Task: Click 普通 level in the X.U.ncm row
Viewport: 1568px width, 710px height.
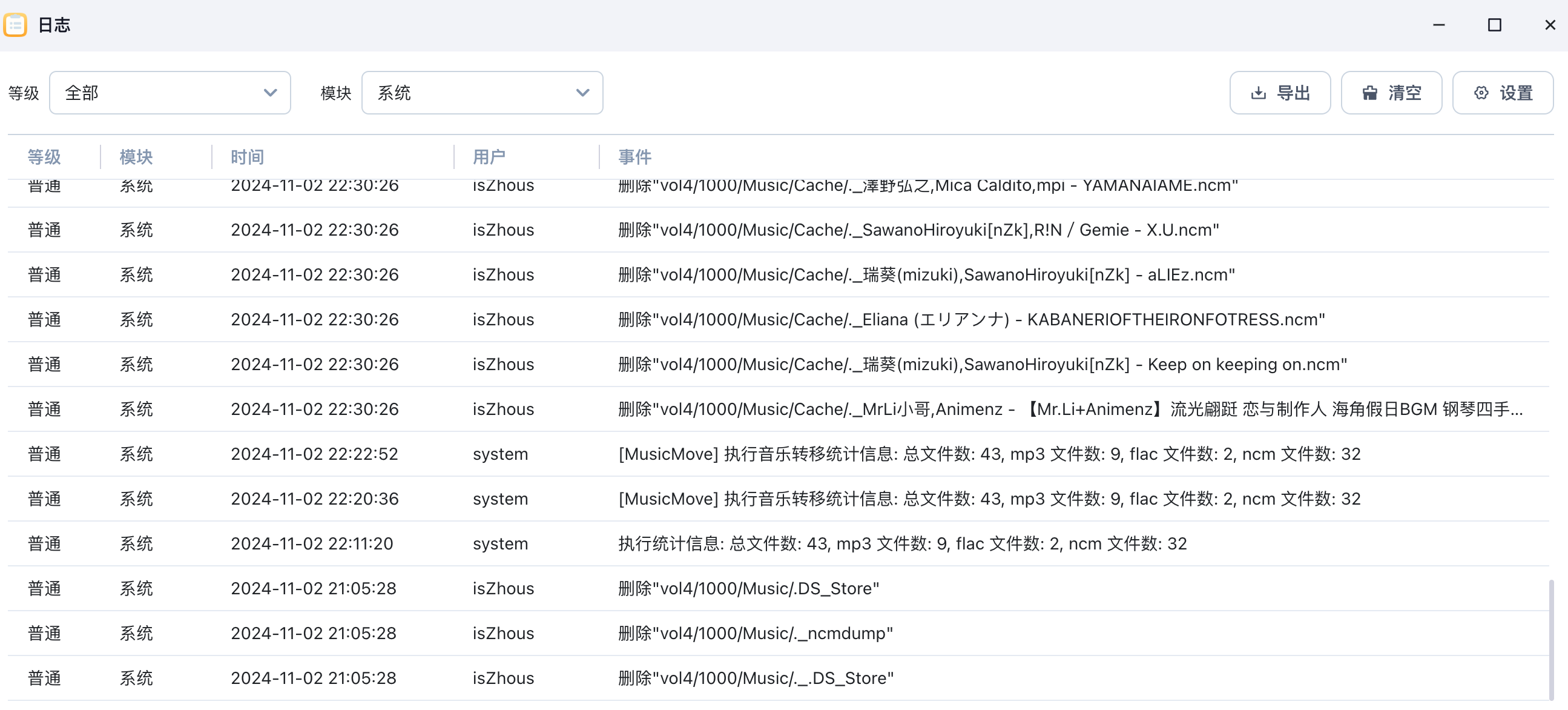Action: point(44,230)
